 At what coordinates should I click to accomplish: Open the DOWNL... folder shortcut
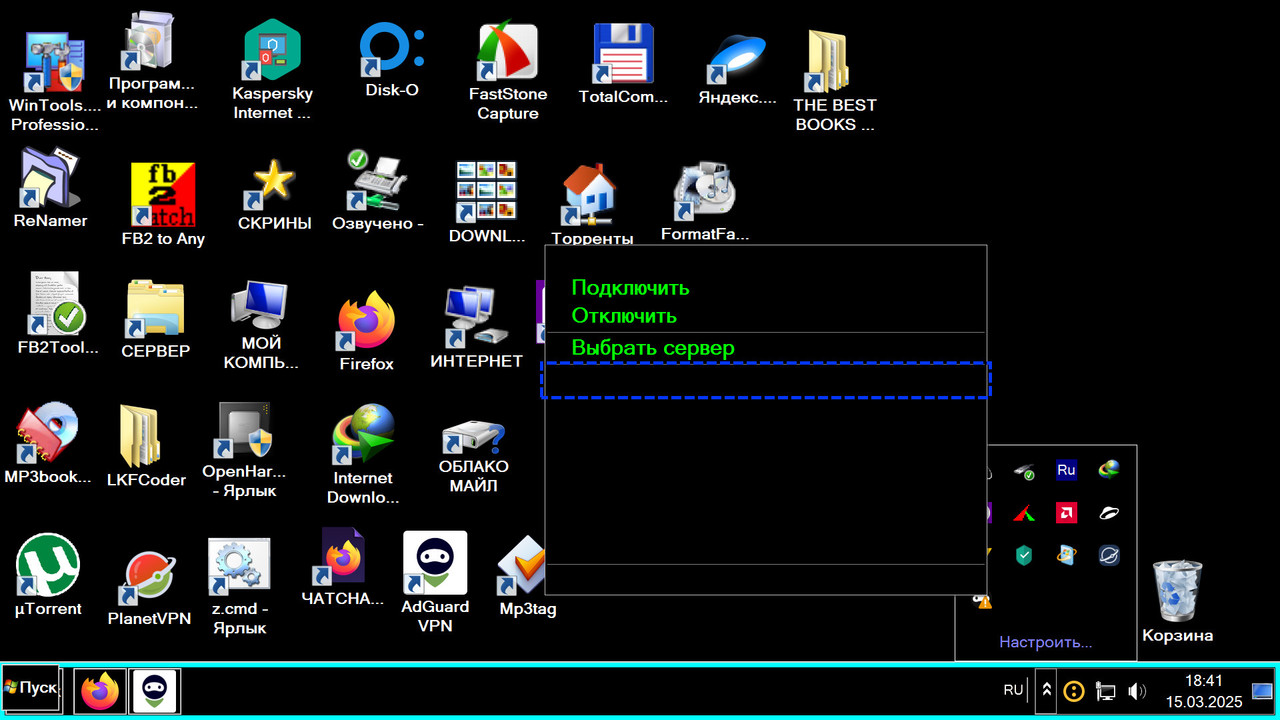(487, 203)
